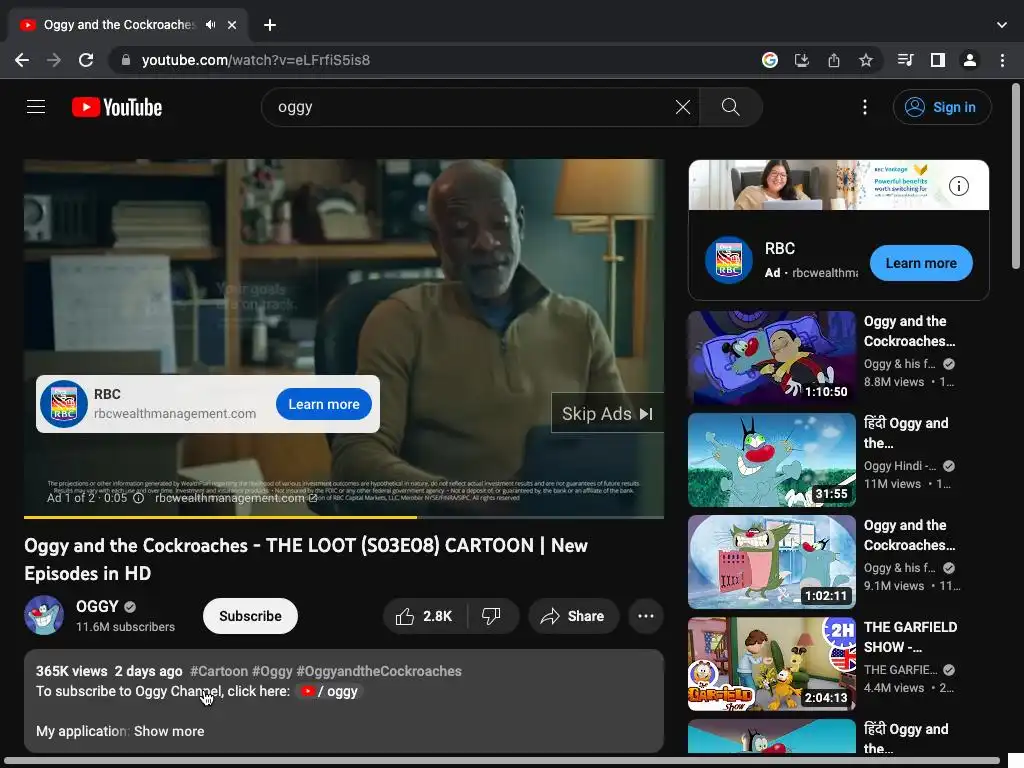Click the yellow ad progress bar

point(220,517)
